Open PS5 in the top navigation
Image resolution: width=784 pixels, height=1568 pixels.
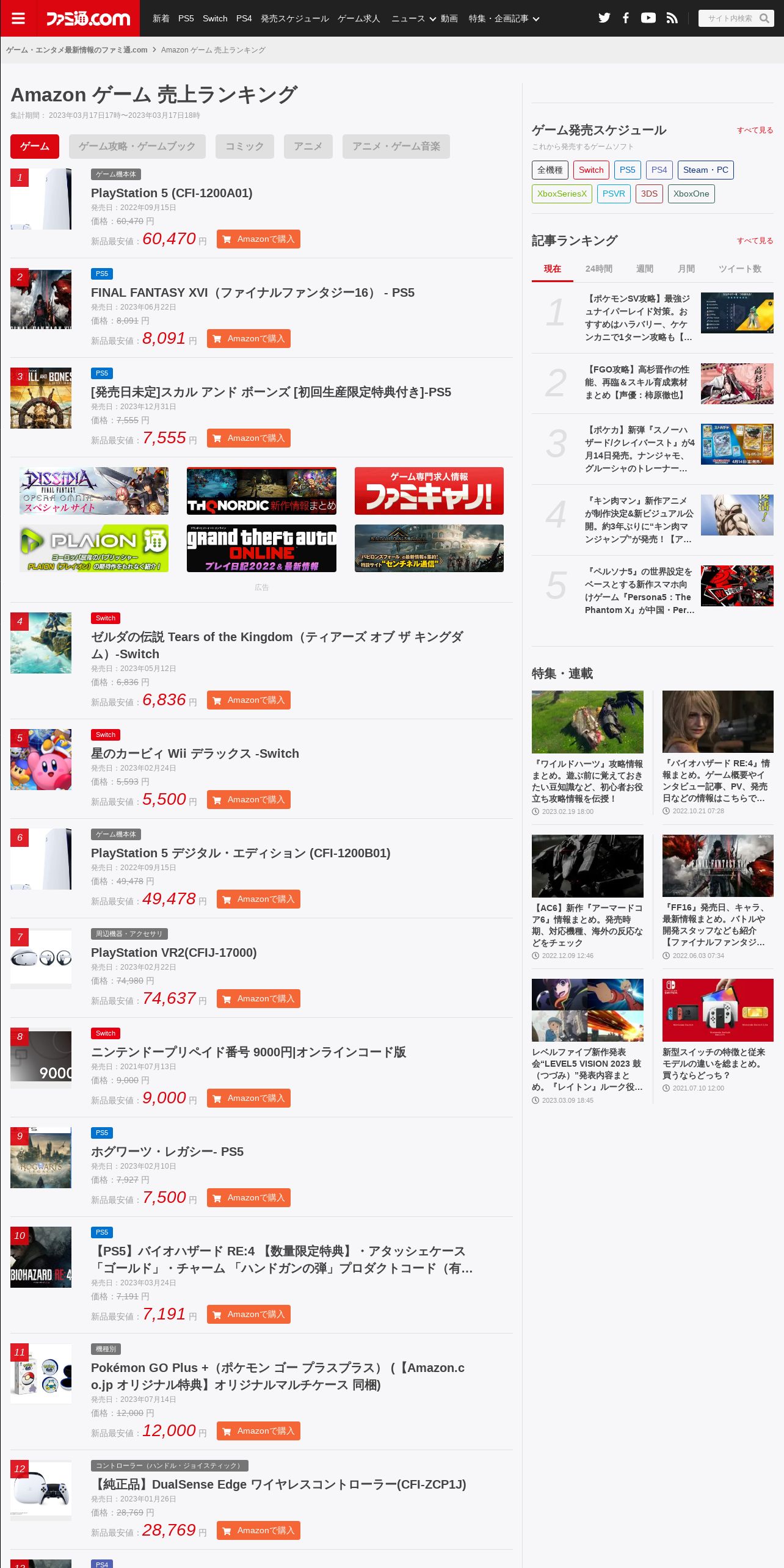click(x=186, y=18)
